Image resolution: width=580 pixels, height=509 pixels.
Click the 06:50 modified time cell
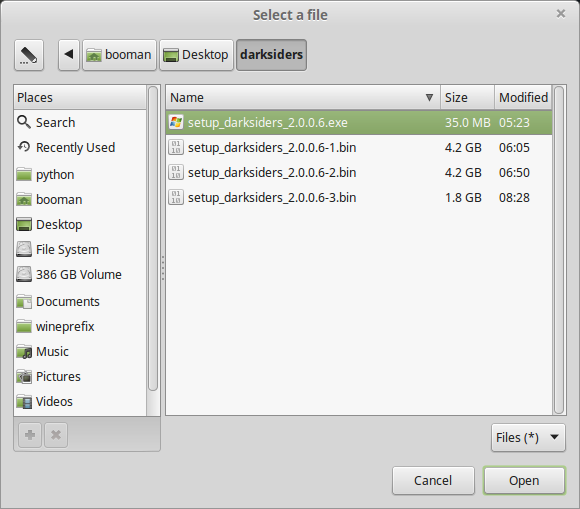point(514,172)
